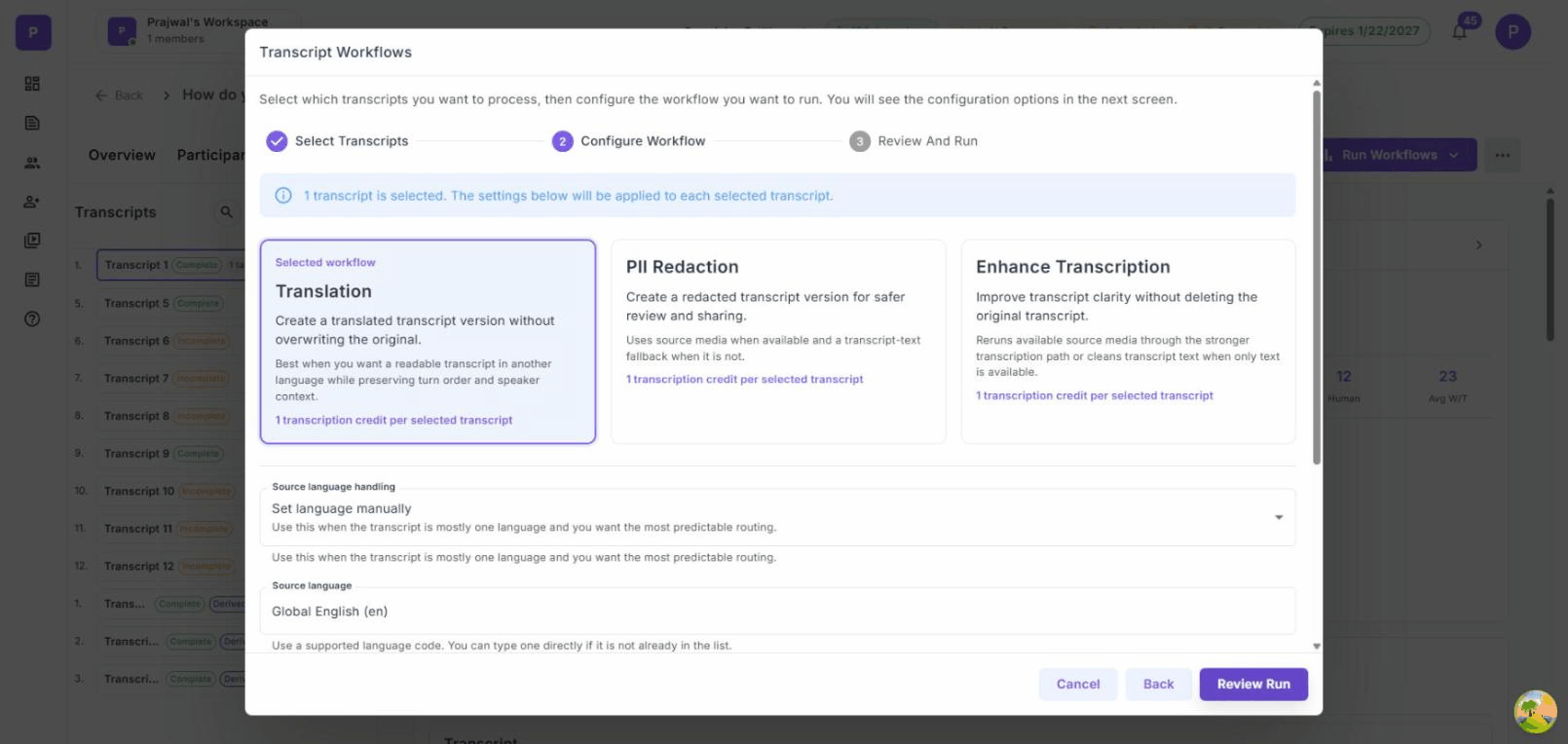Click the info icon in selection notice

tap(283, 196)
